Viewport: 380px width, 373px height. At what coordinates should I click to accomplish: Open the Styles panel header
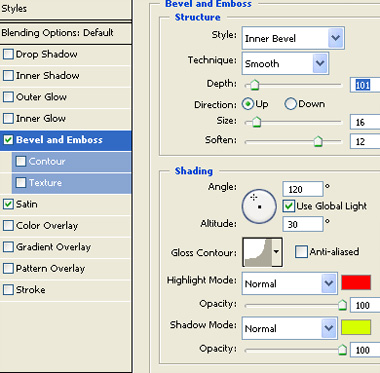(65, 9)
